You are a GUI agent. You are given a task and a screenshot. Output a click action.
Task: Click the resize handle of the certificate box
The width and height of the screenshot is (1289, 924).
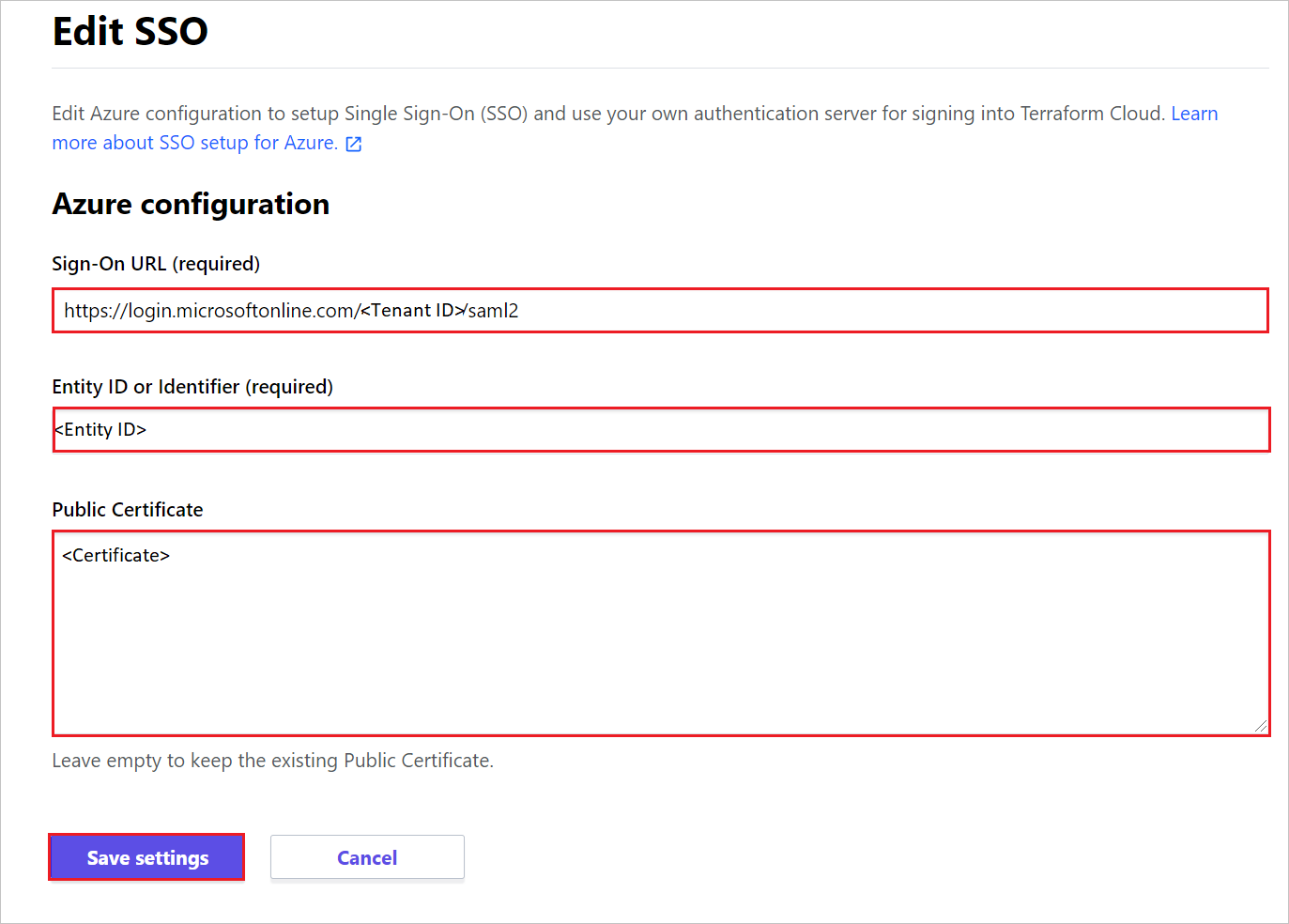(x=1262, y=727)
